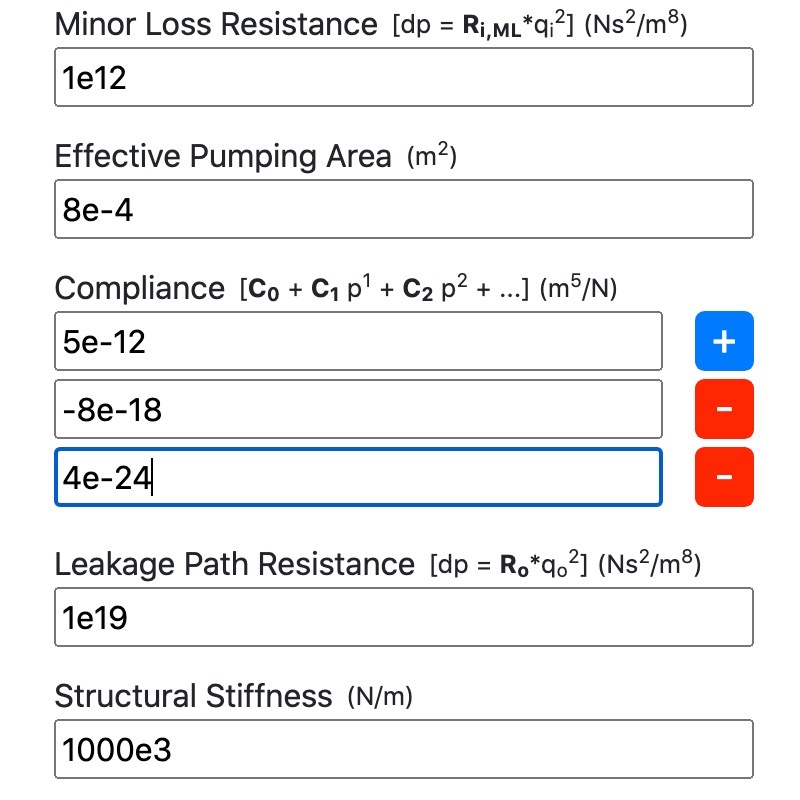800x800 pixels.
Task: Click the Effective Pumping Area label
Action: tap(223, 156)
